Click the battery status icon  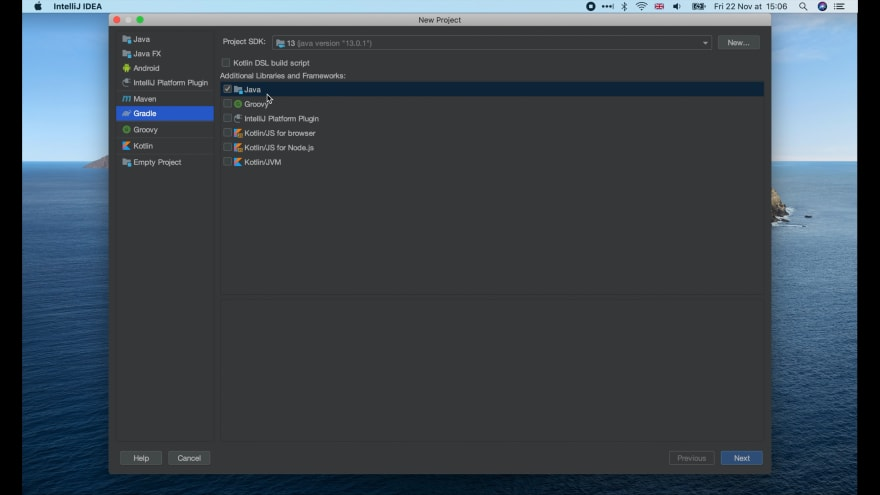[x=698, y=6]
